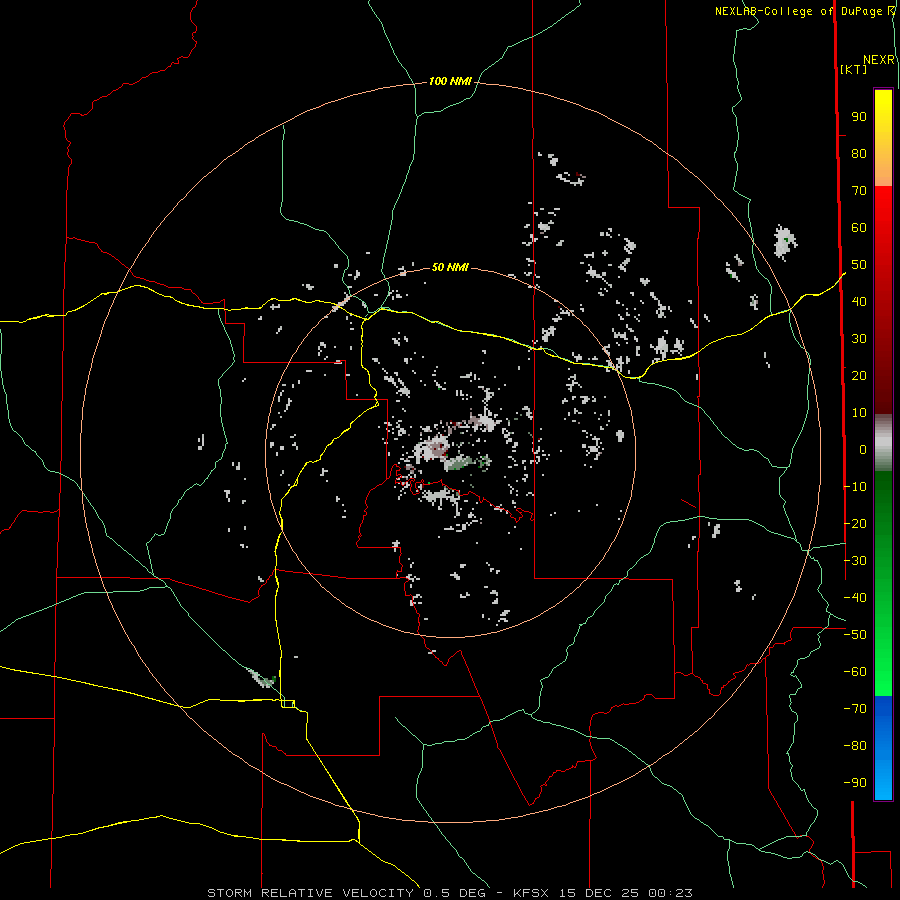Click the "-30" value on velocity scale
The image size is (900, 900).
855,561
